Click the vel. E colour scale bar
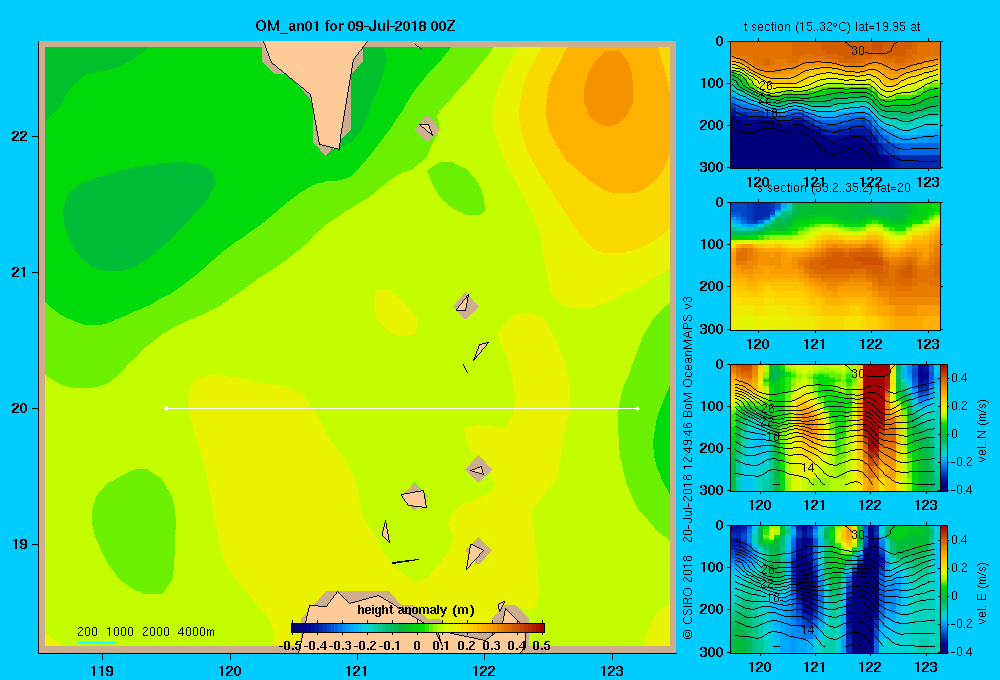The width and height of the screenshot is (1000, 680). pyautogui.click(x=945, y=589)
